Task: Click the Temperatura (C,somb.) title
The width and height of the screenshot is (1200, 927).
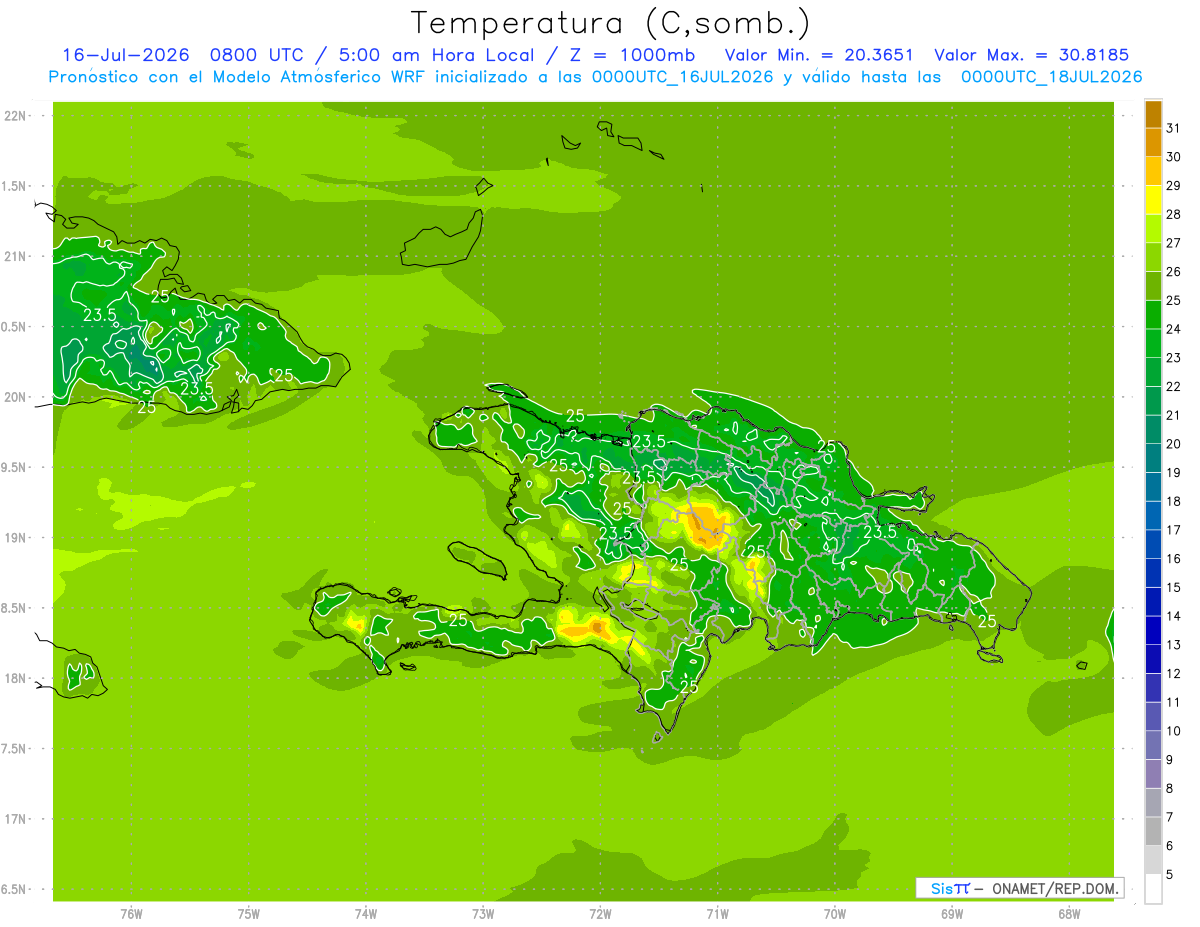Action: [x=611, y=23]
